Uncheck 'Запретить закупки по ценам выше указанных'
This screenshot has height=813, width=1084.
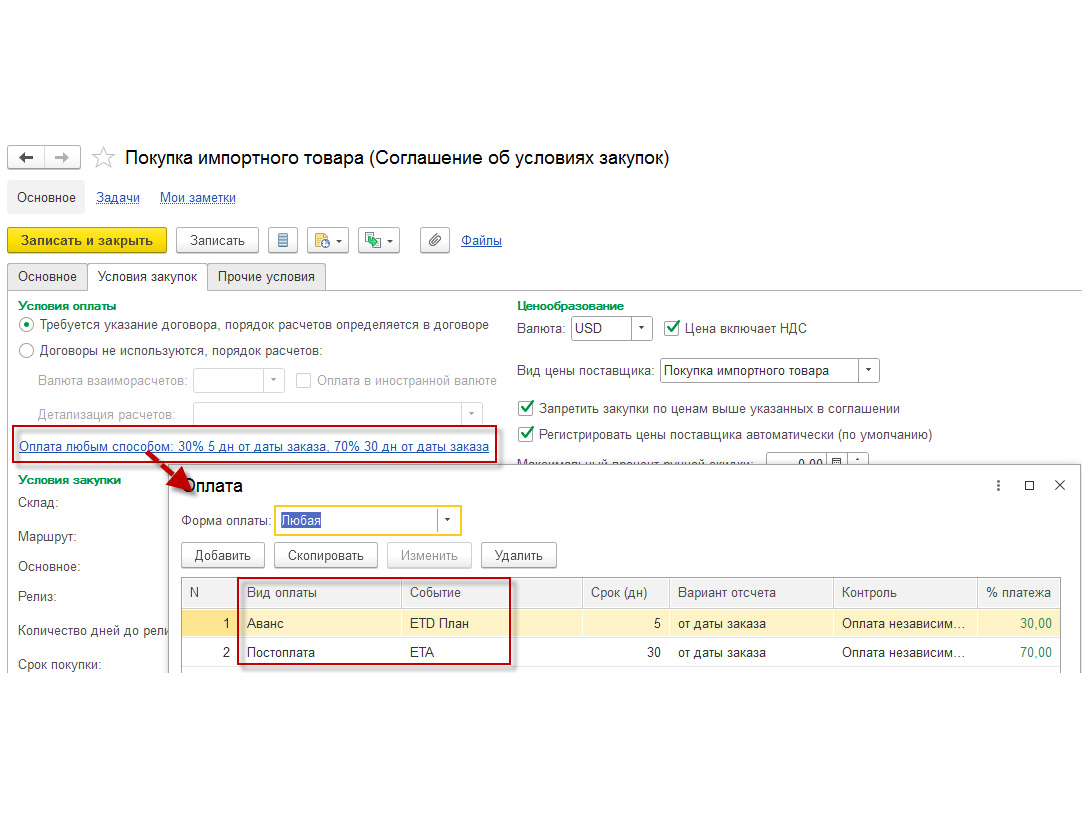pos(526,408)
